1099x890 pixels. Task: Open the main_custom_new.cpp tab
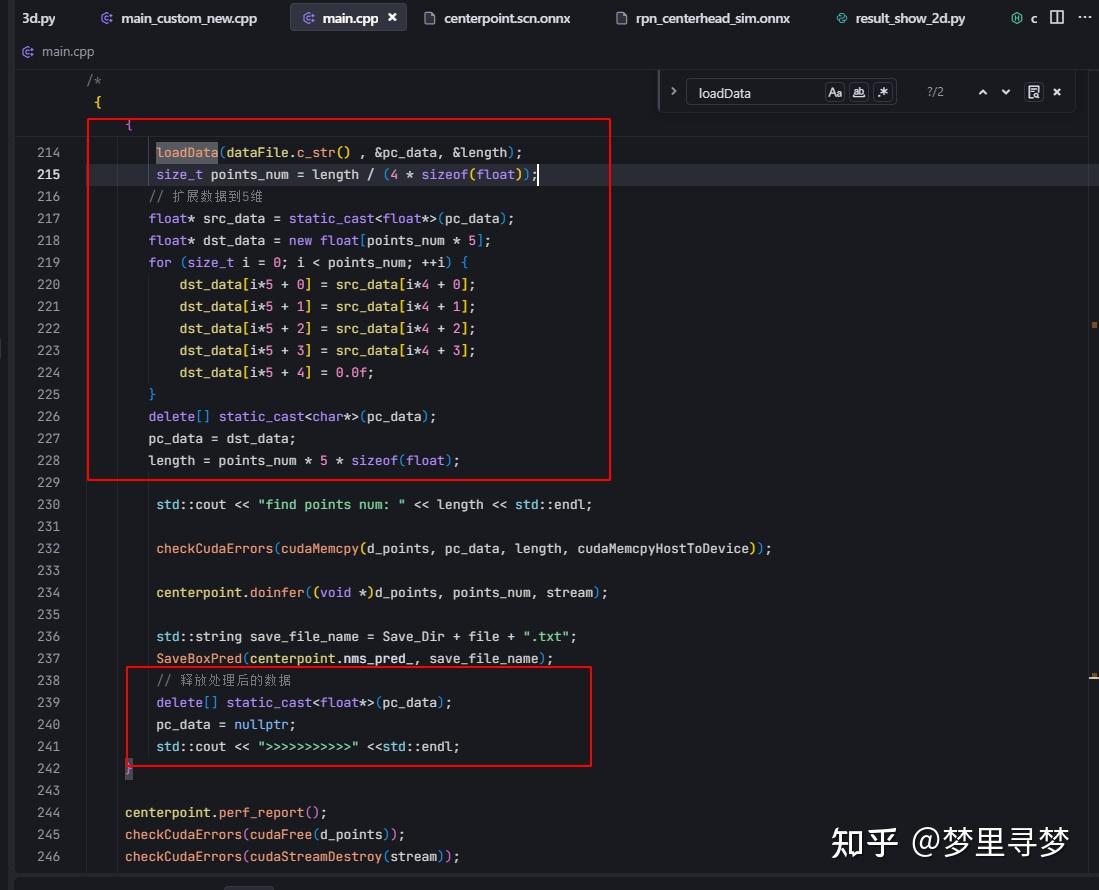click(179, 18)
